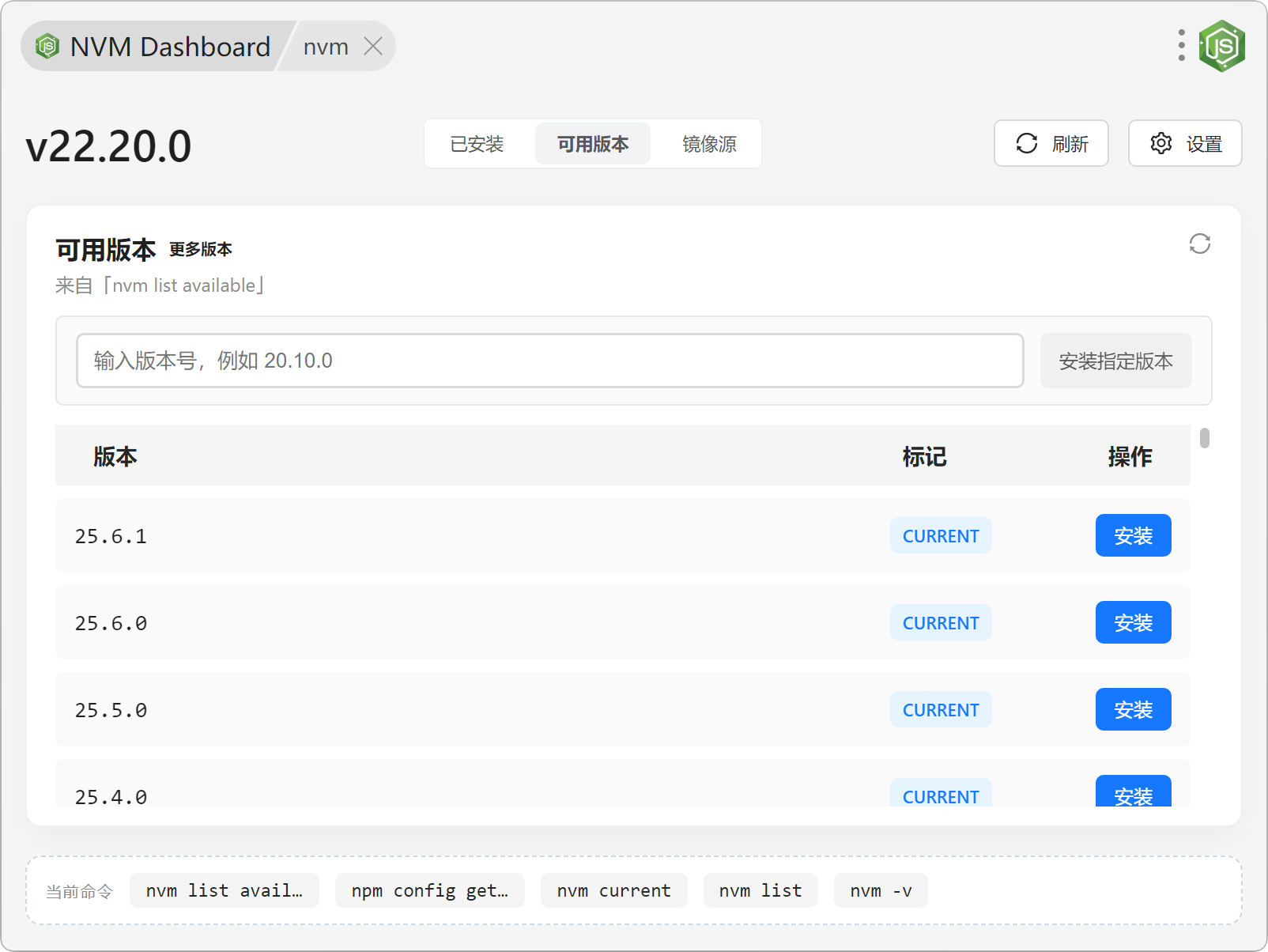Open 设置 settings with gear icon
The image size is (1268, 952).
pos(1184,144)
